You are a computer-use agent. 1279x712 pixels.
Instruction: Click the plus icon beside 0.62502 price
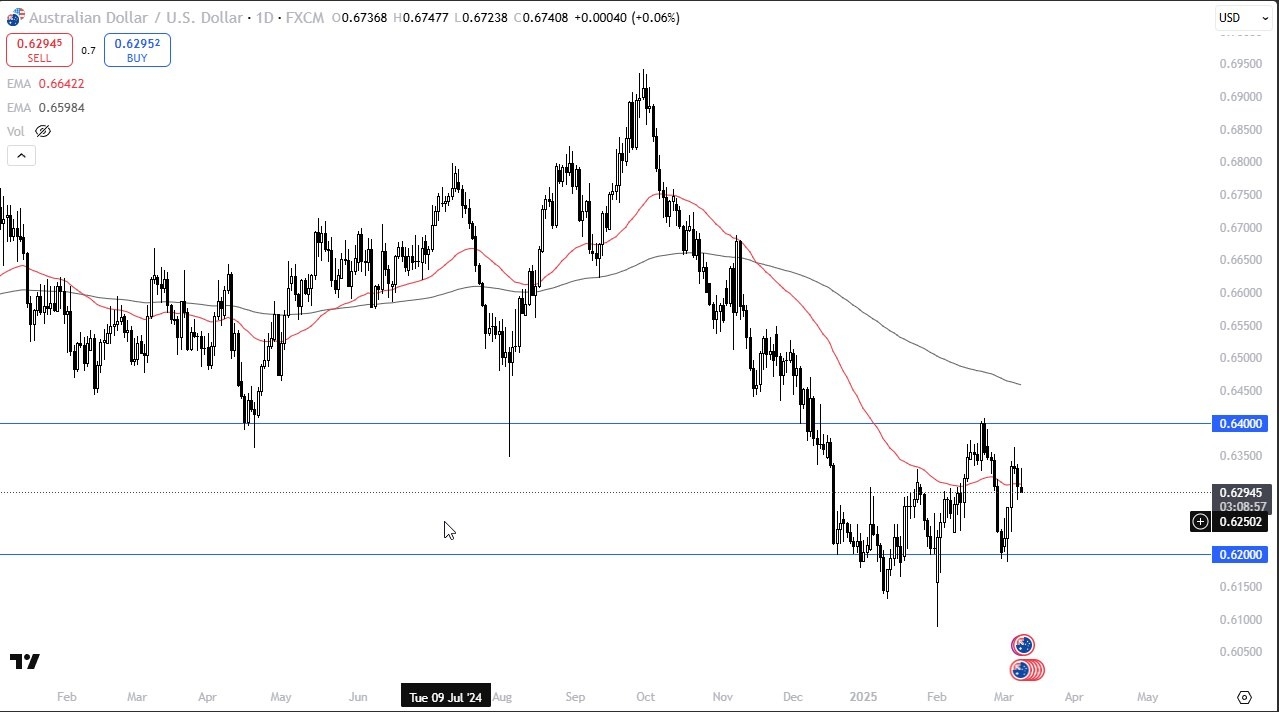[1200, 521]
